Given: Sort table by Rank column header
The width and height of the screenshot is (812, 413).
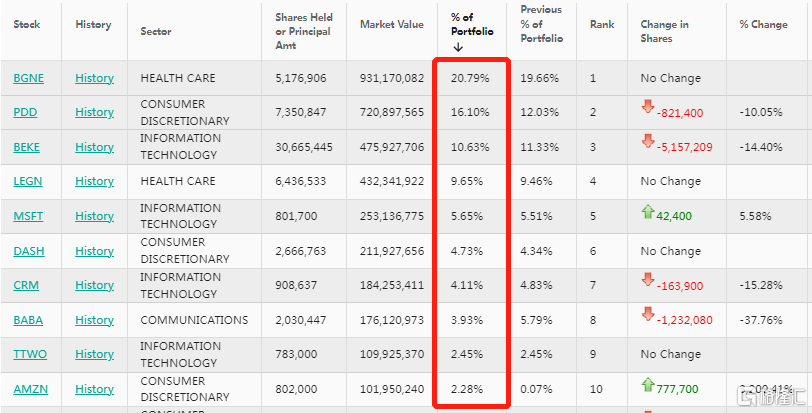Looking at the screenshot, I should click(x=602, y=24).
